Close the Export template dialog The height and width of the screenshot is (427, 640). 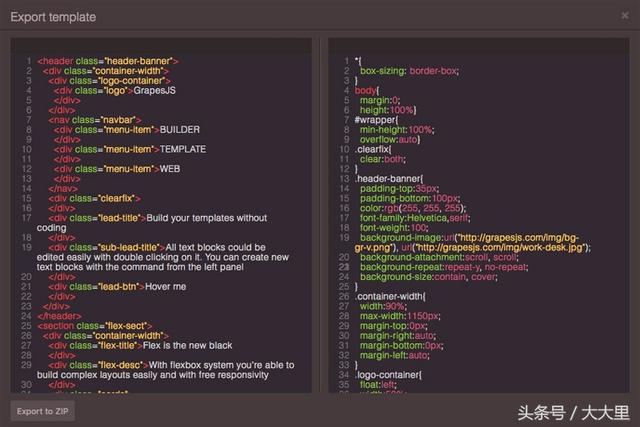[x=624, y=16]
